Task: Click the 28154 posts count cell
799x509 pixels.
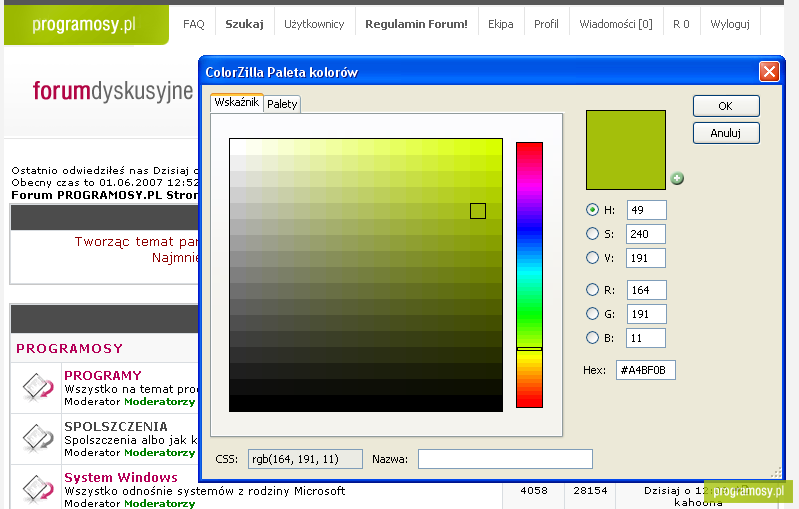Action: tap(590, 490)
